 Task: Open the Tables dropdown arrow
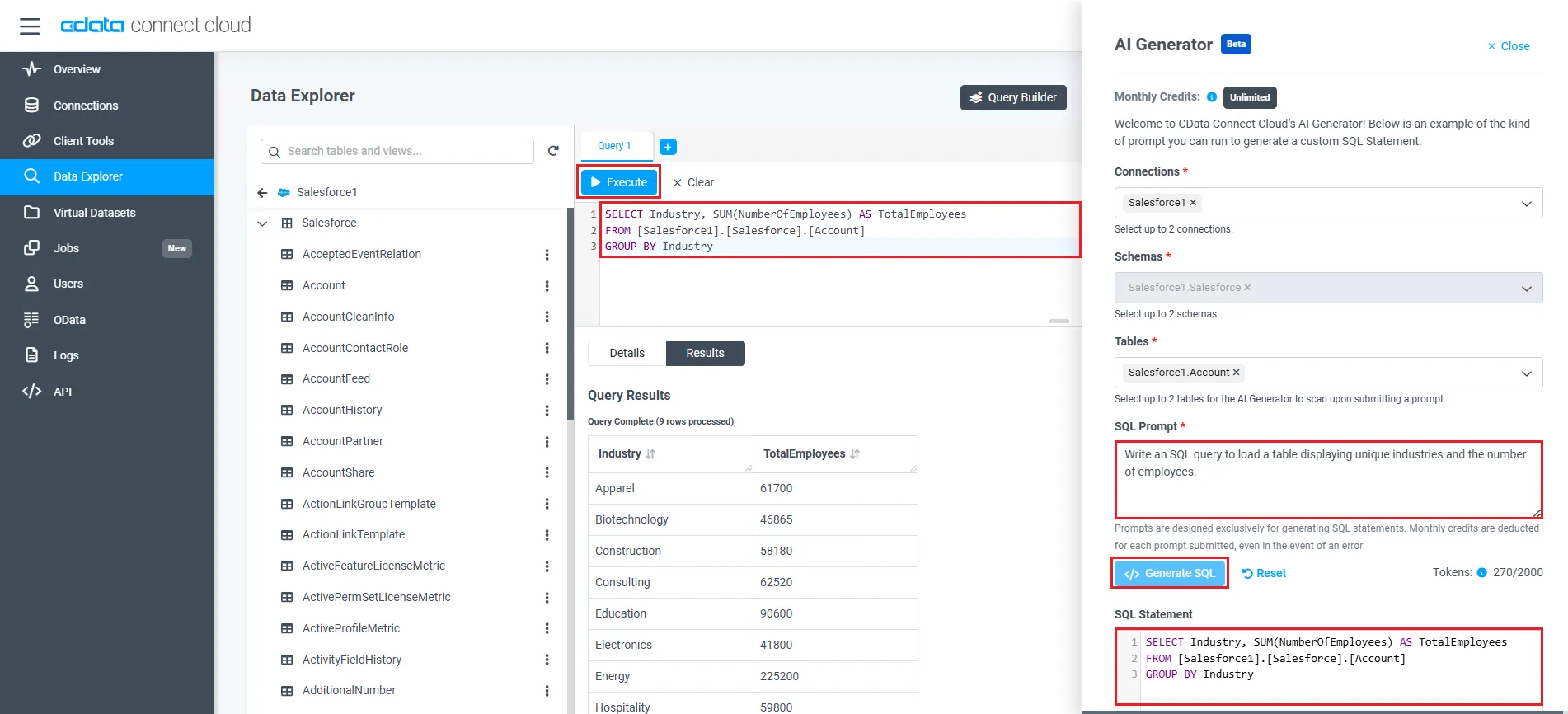(1526, 373)
